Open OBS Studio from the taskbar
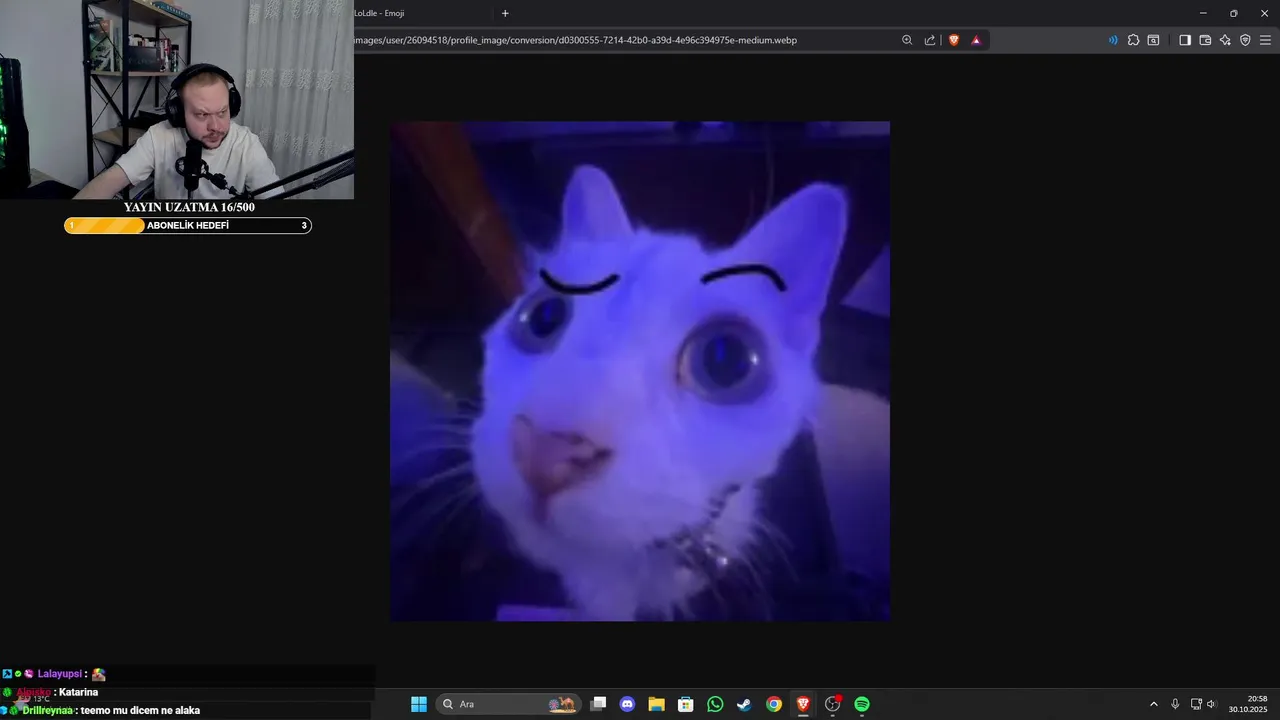 point(833,704)
